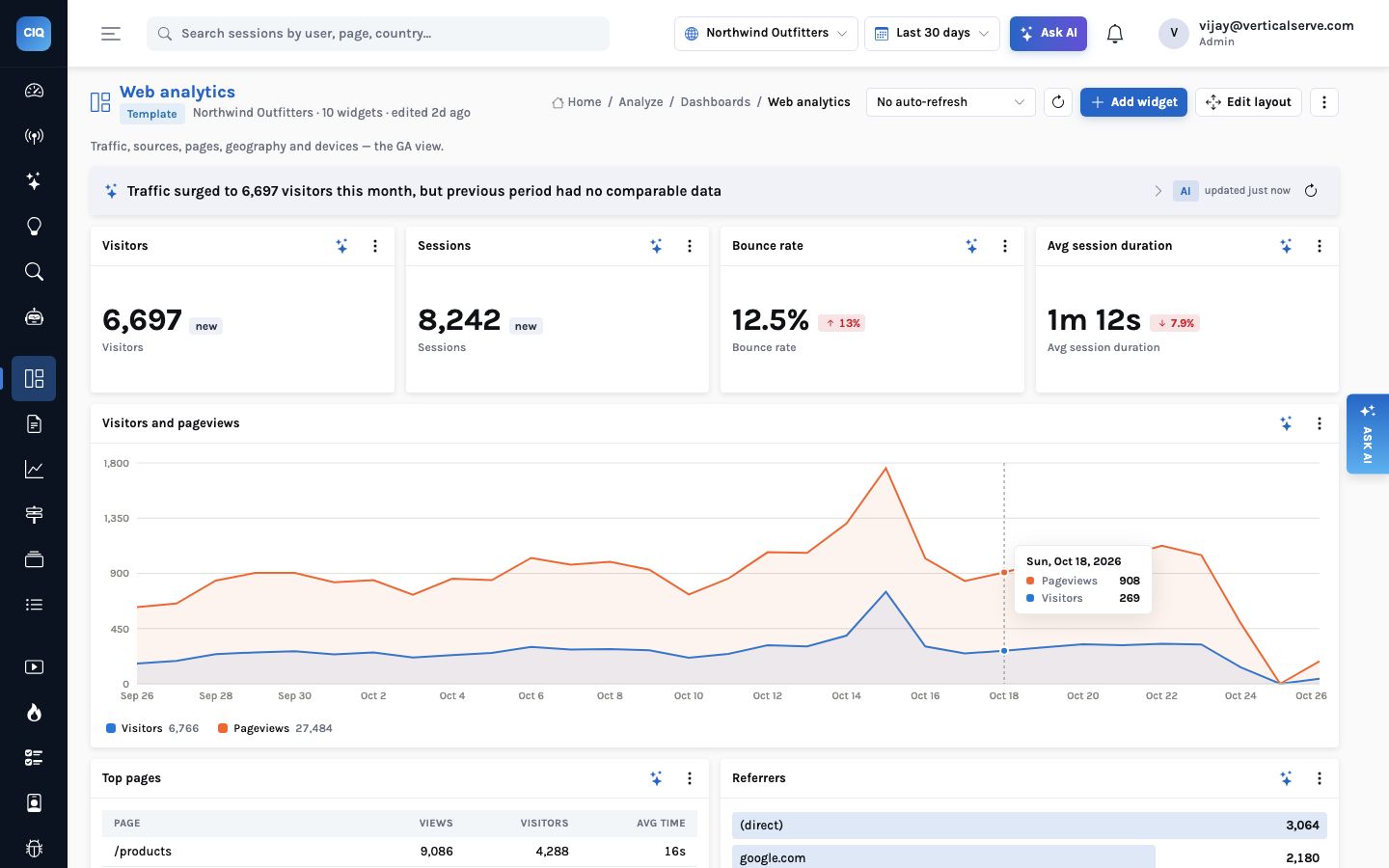Viewport: 1389px width, 868px height.
Task: Select the /products row in Top pages
Action: point(399,852)
